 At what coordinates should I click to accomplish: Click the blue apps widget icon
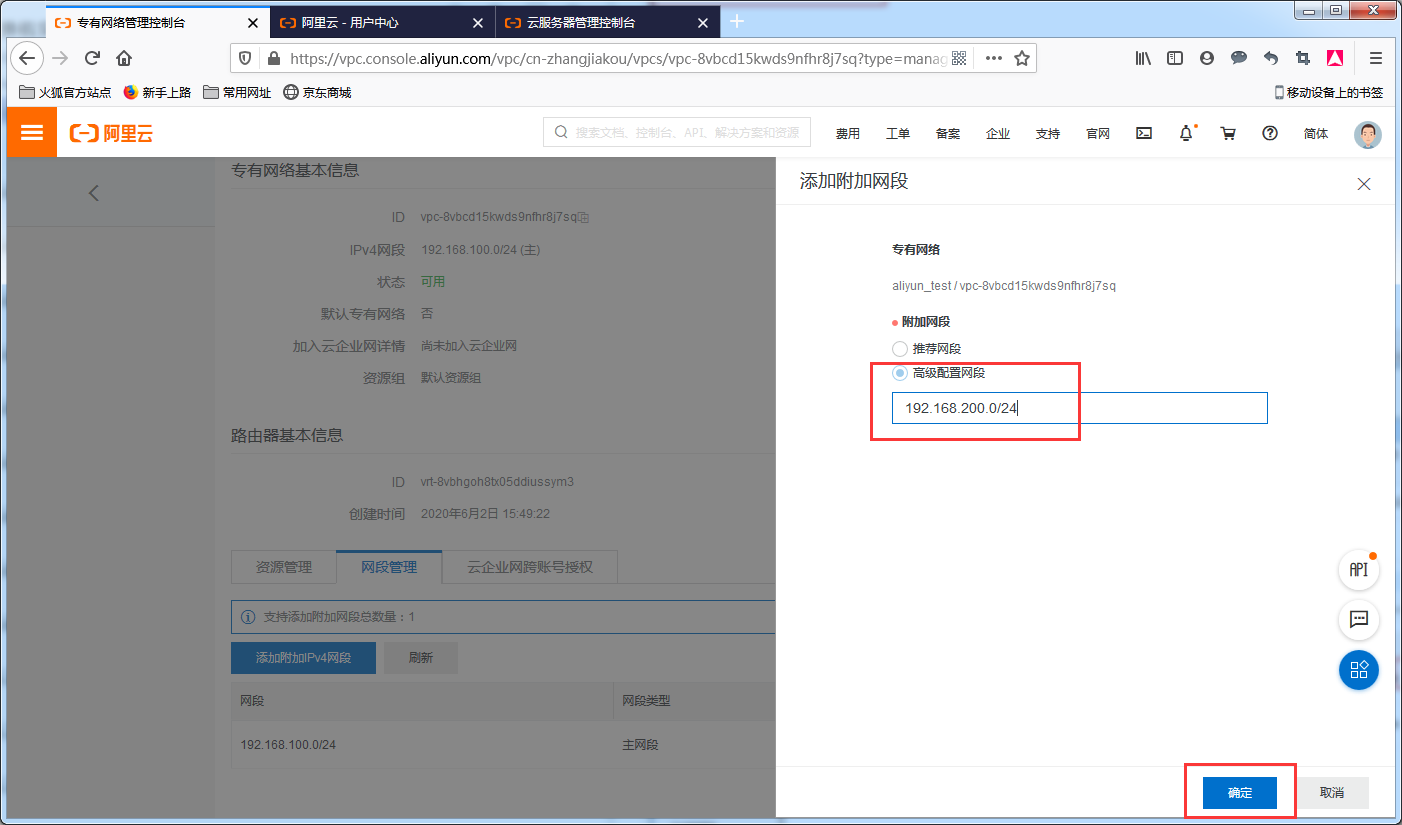coord(1358,670)
